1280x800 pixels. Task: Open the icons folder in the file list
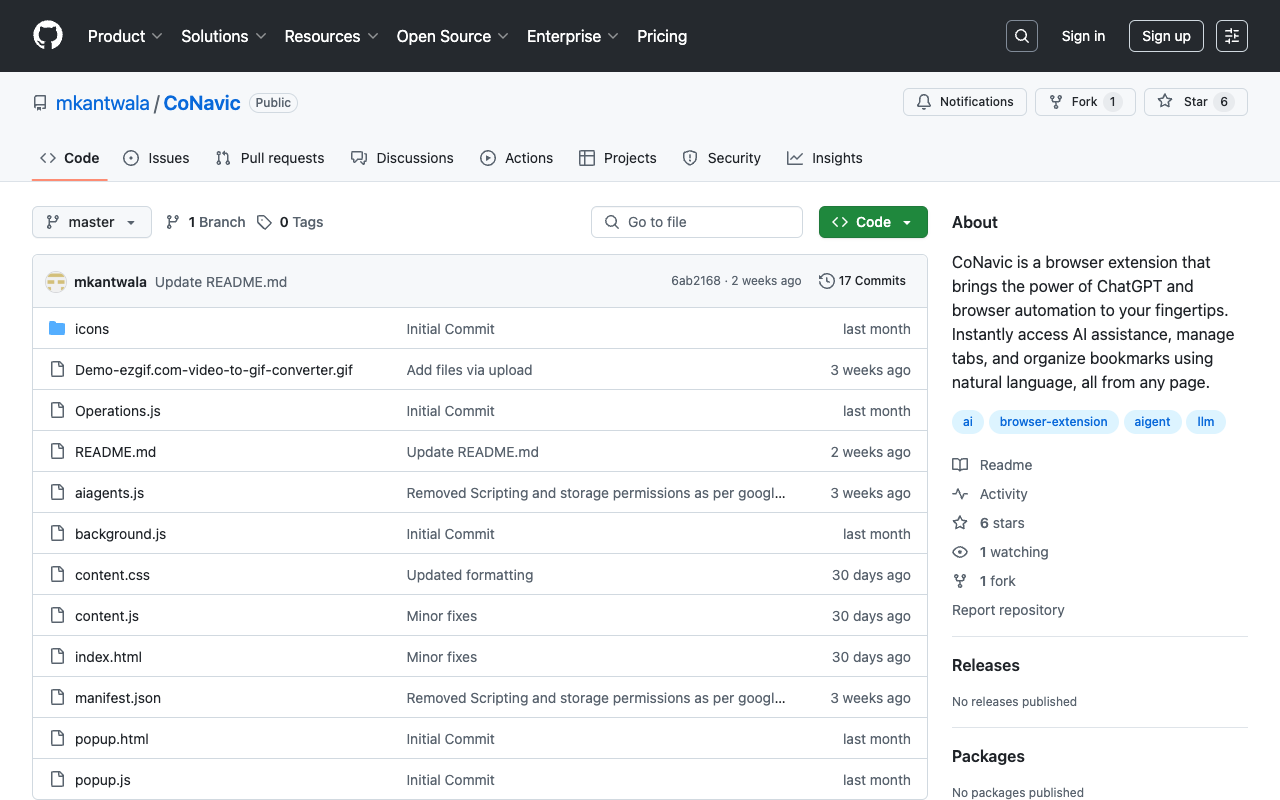(x=92, y=328)
